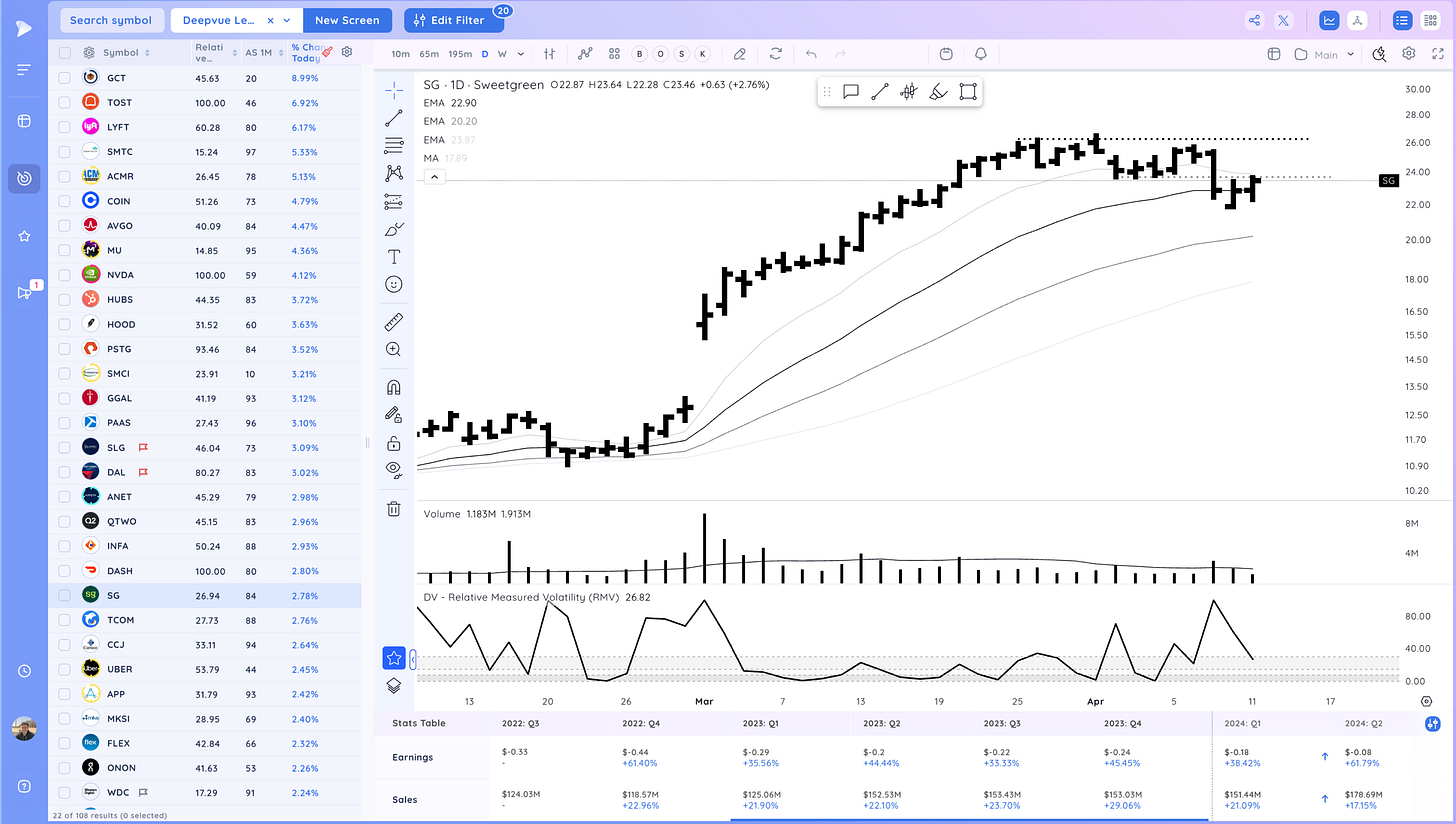Select the ruler measure tool
This screenshot has height=824, width=1456.
point(394,322)
